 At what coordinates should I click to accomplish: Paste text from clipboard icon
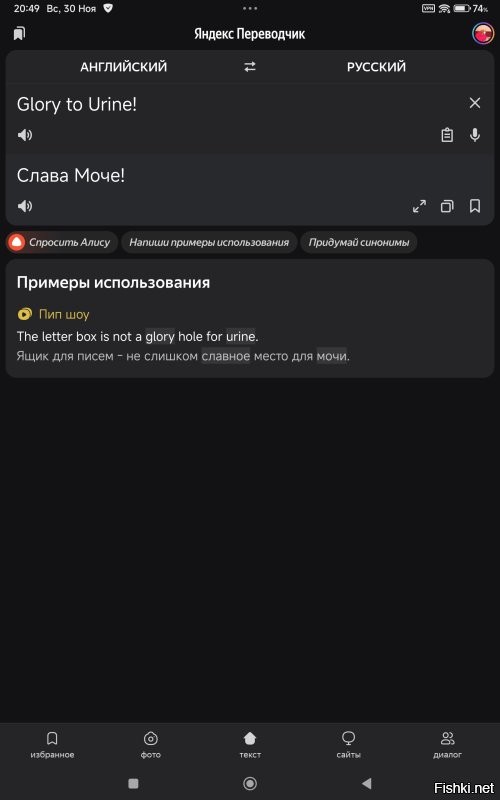[447, 135]
